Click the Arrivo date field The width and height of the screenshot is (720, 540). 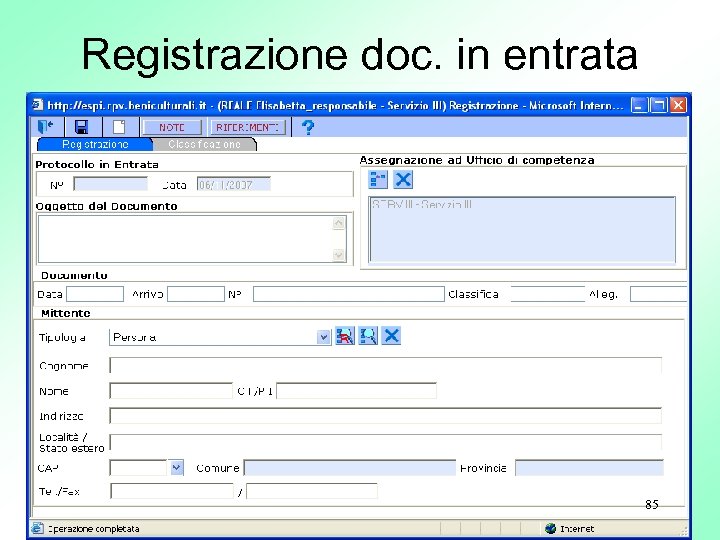pyautogui.click(x=196, y=294)
